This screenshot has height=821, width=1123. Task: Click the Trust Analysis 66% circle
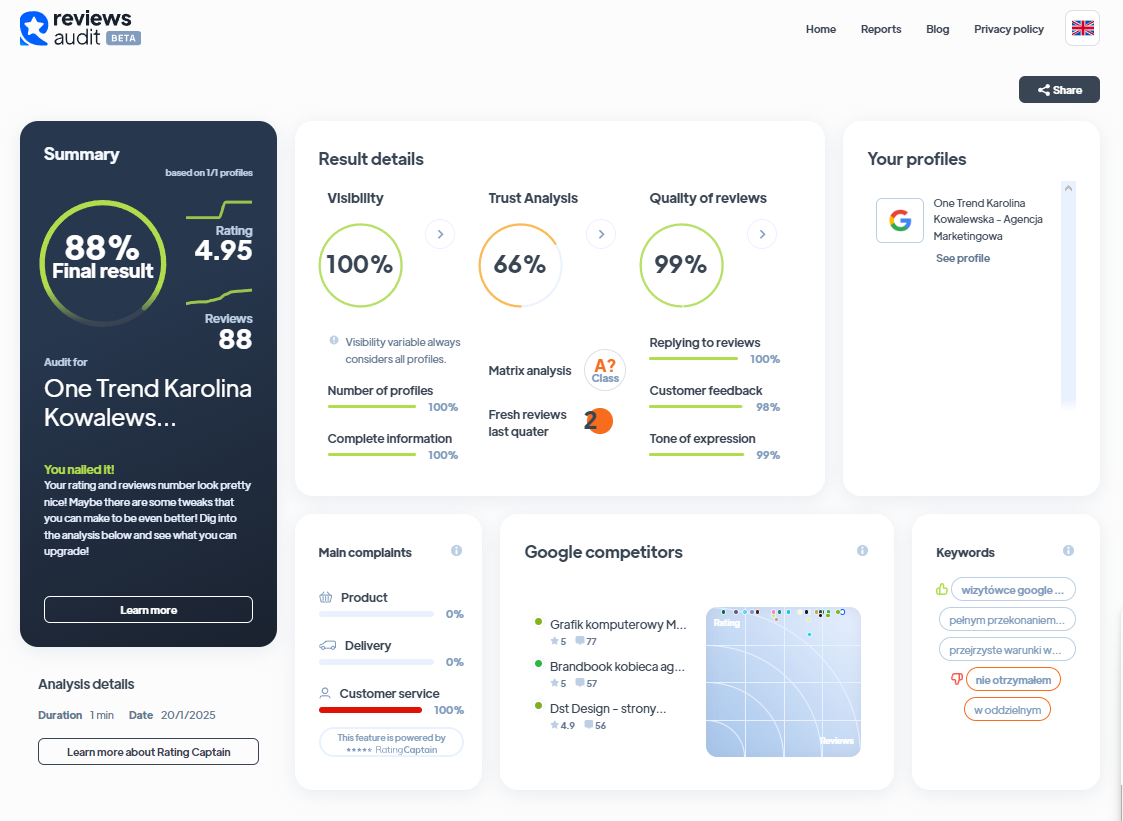pyautogui.click(x=521, y=265)
